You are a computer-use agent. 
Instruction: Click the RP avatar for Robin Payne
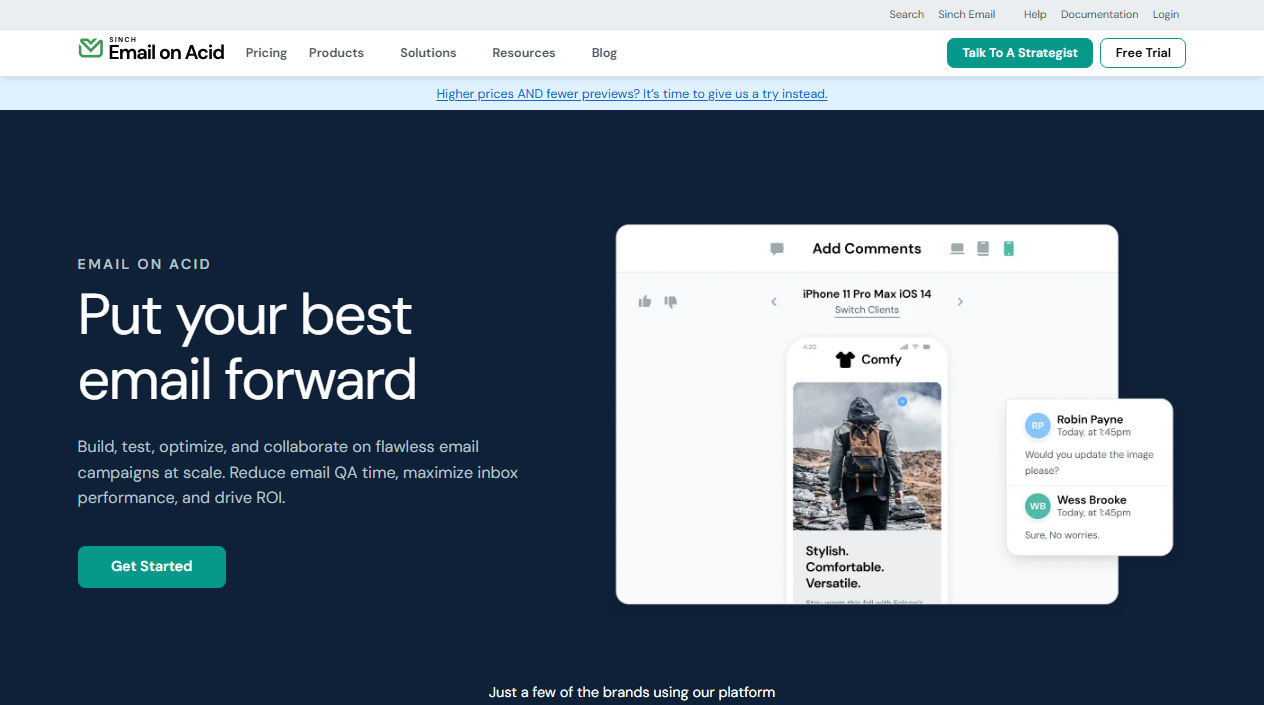pyautogui.click(x=1038, y=426)
